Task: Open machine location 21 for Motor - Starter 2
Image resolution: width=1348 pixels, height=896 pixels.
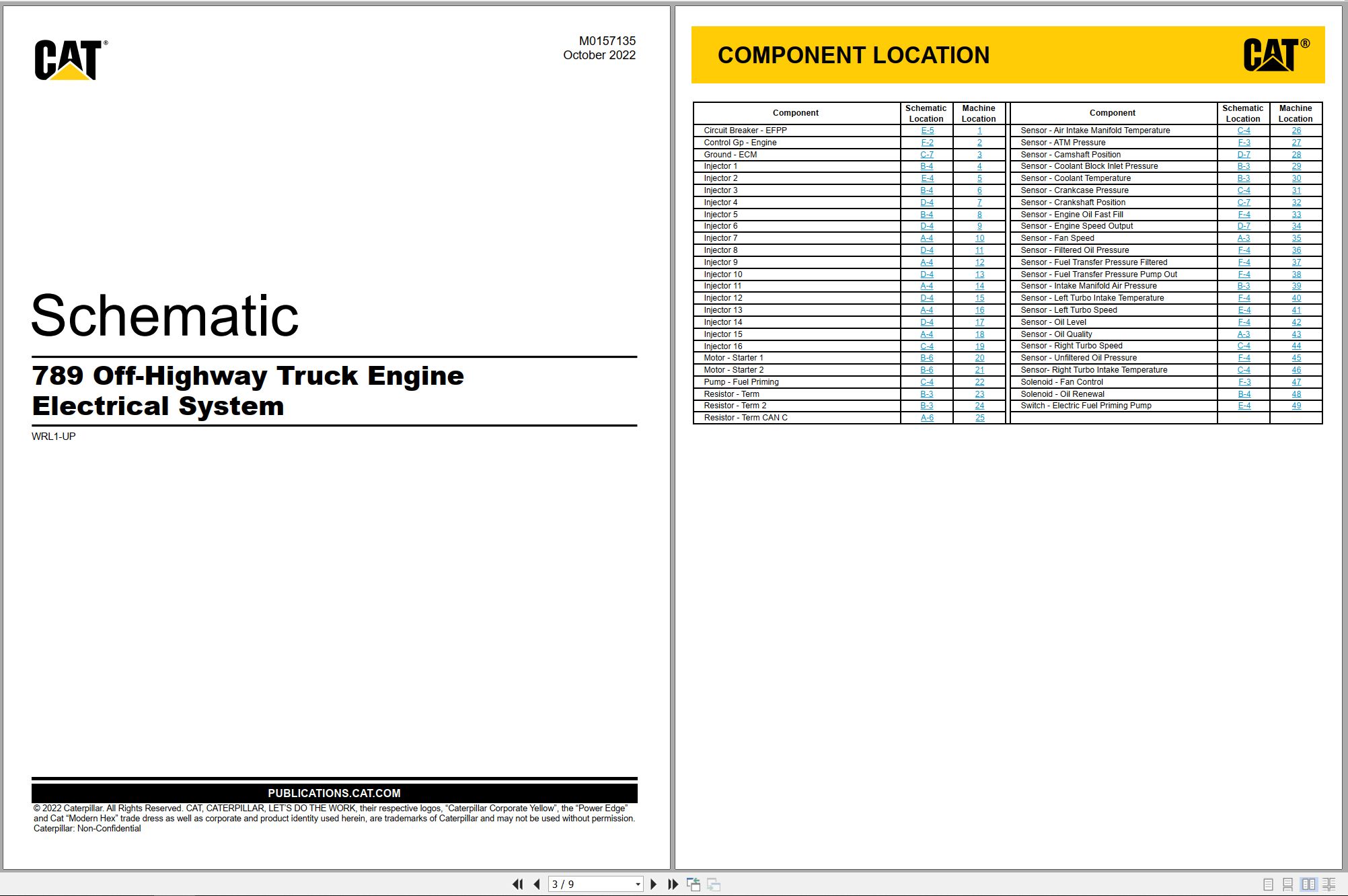Action: 979,370
